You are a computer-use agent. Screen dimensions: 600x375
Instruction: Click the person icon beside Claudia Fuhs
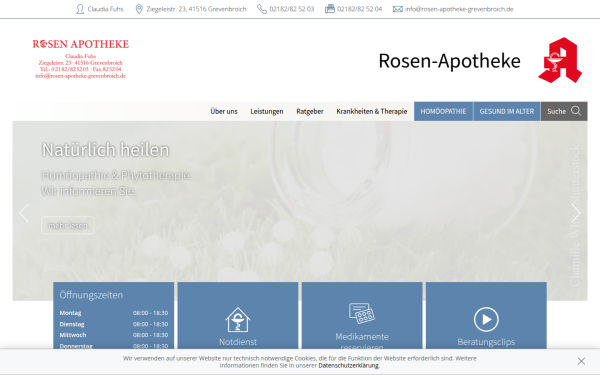80,9
